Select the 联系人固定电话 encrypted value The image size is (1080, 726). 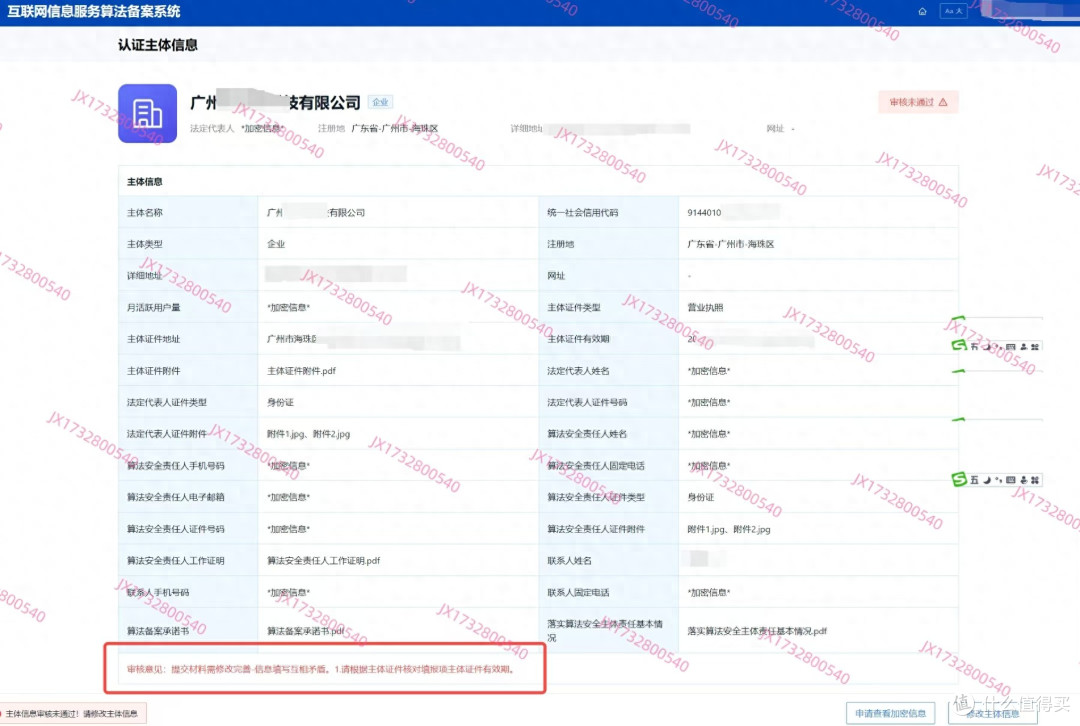tap(709, 592)
